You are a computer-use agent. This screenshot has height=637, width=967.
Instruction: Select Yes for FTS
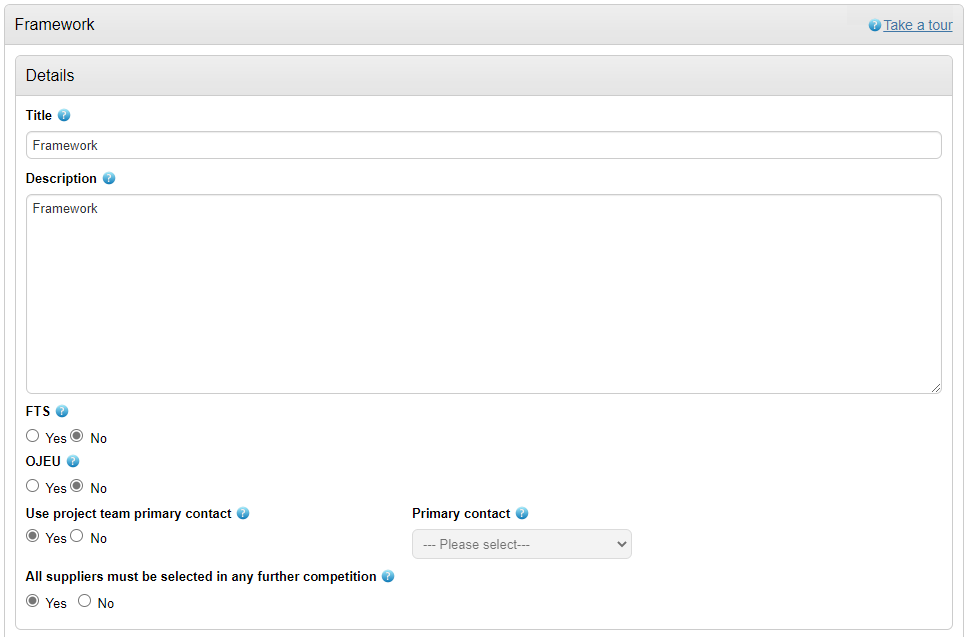[x=33, y=436]
